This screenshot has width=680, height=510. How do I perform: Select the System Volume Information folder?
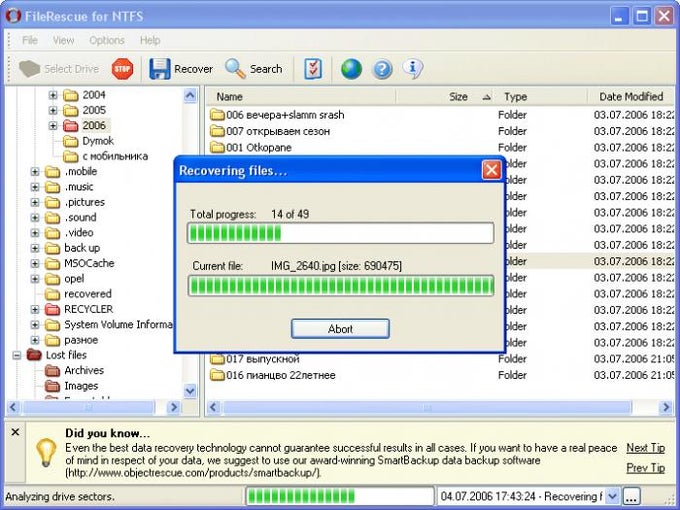[118, 324]
